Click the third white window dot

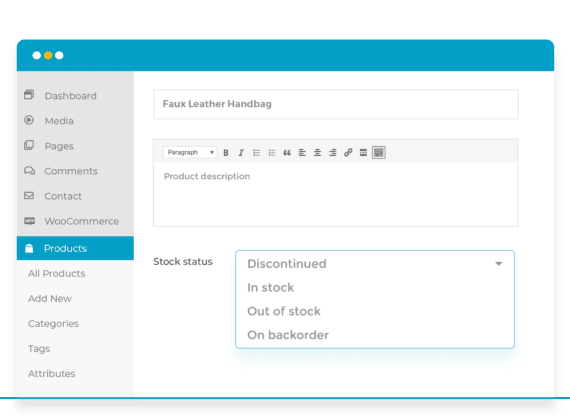click(59, 55)
